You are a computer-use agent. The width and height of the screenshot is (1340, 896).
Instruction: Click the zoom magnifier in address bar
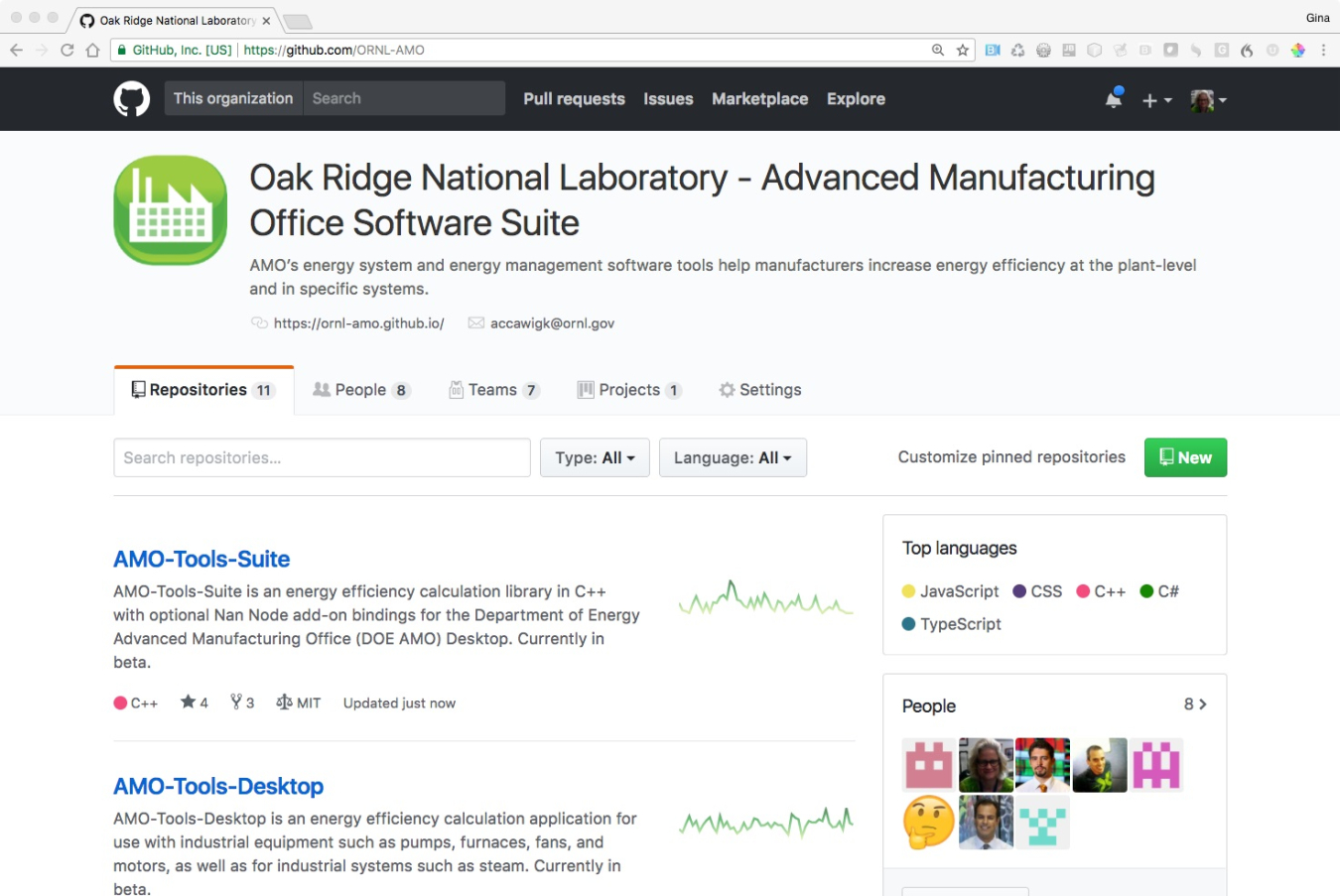(938, 50)
